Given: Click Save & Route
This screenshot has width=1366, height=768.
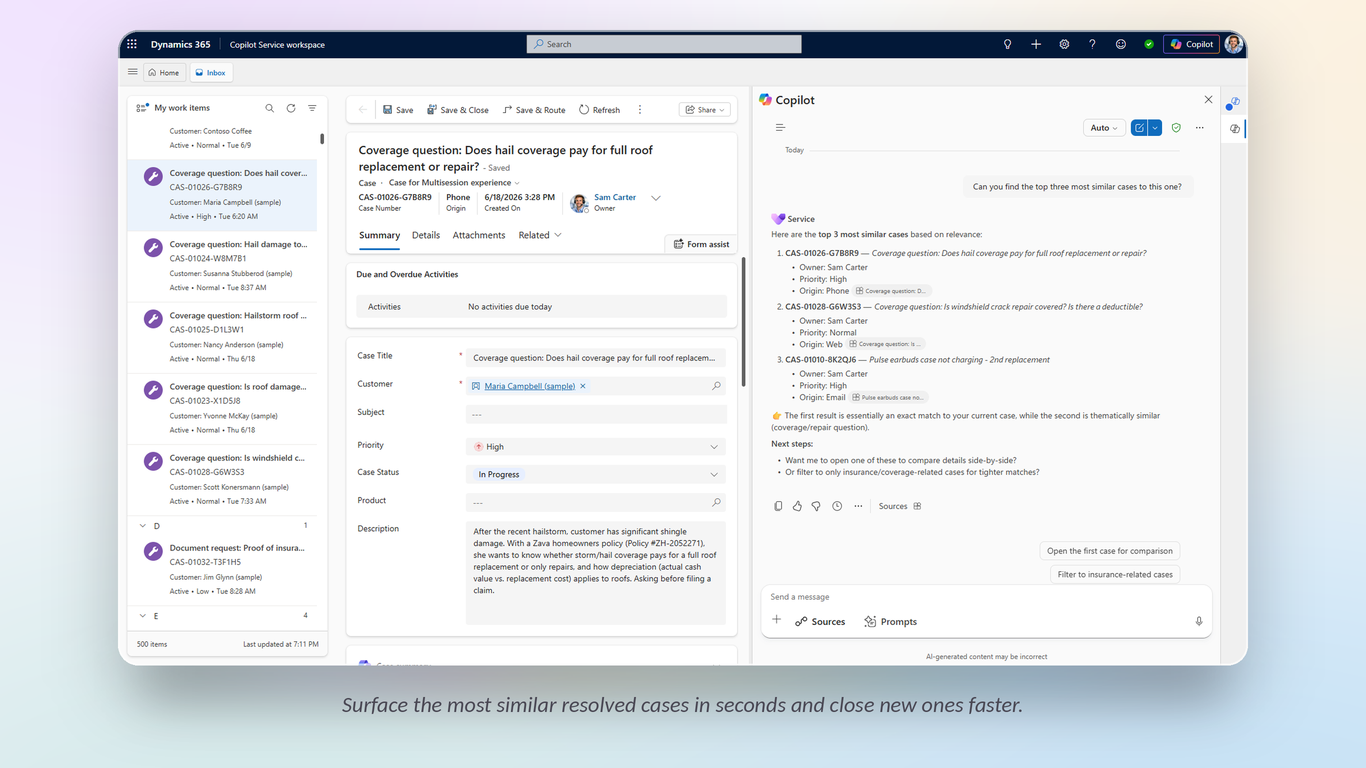Looking at the screenshot, I should coord(534,110).
